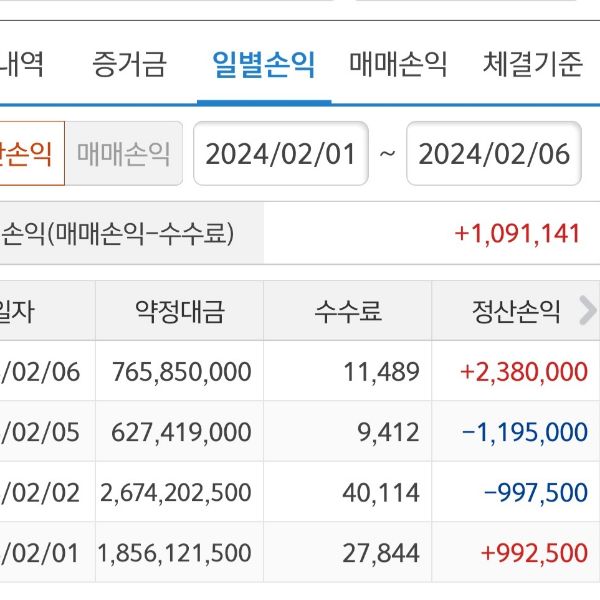Image resolution: width=600 pixels, height=600 pixels.
Task: Tap the total profit value +1,091,141
Action: (x=517, y=234)
